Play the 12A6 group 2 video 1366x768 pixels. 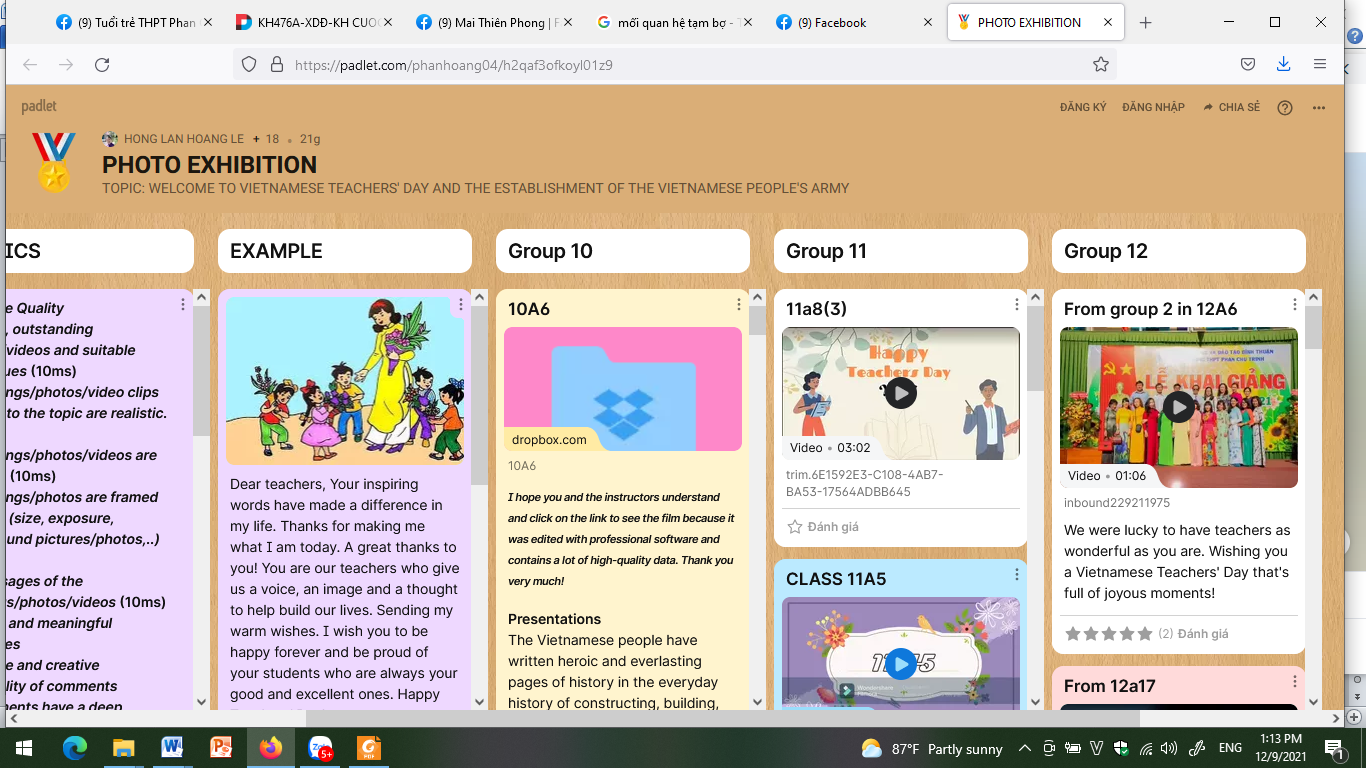point(1178,406)
